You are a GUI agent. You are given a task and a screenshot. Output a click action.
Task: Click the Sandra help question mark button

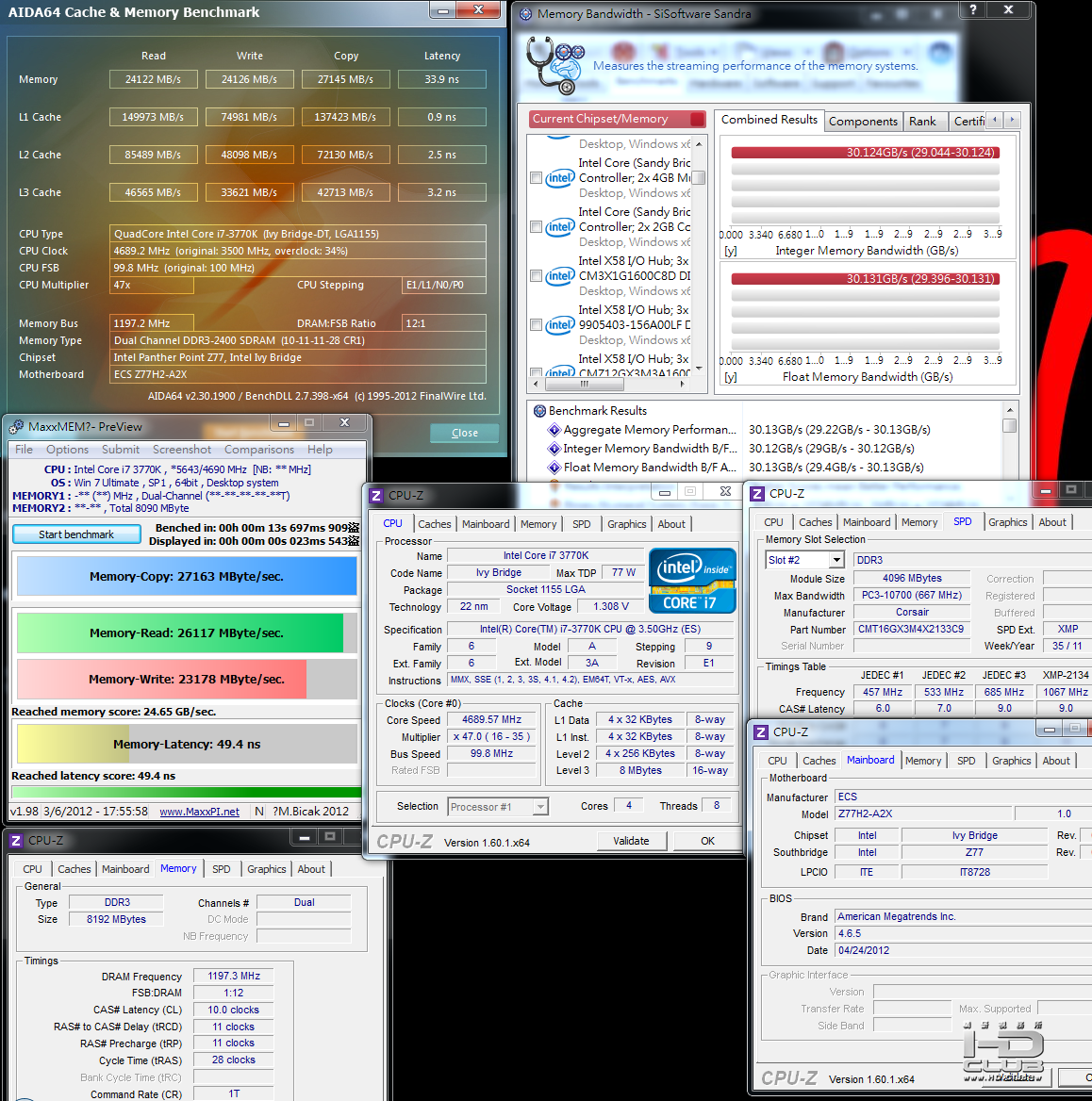click(972, 9)
